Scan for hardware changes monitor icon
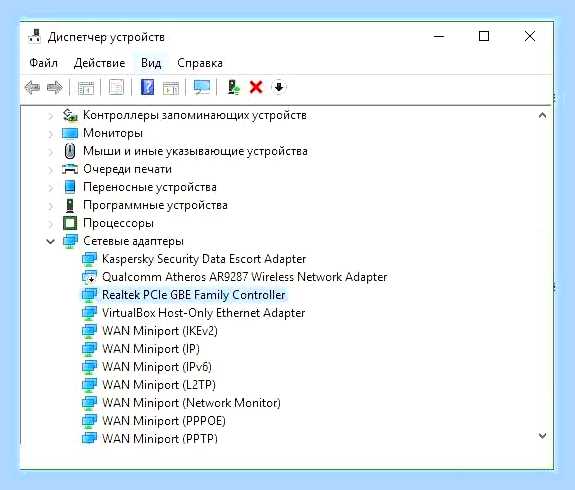This screenshot has height=490, width=575. [x=202, y=87]
